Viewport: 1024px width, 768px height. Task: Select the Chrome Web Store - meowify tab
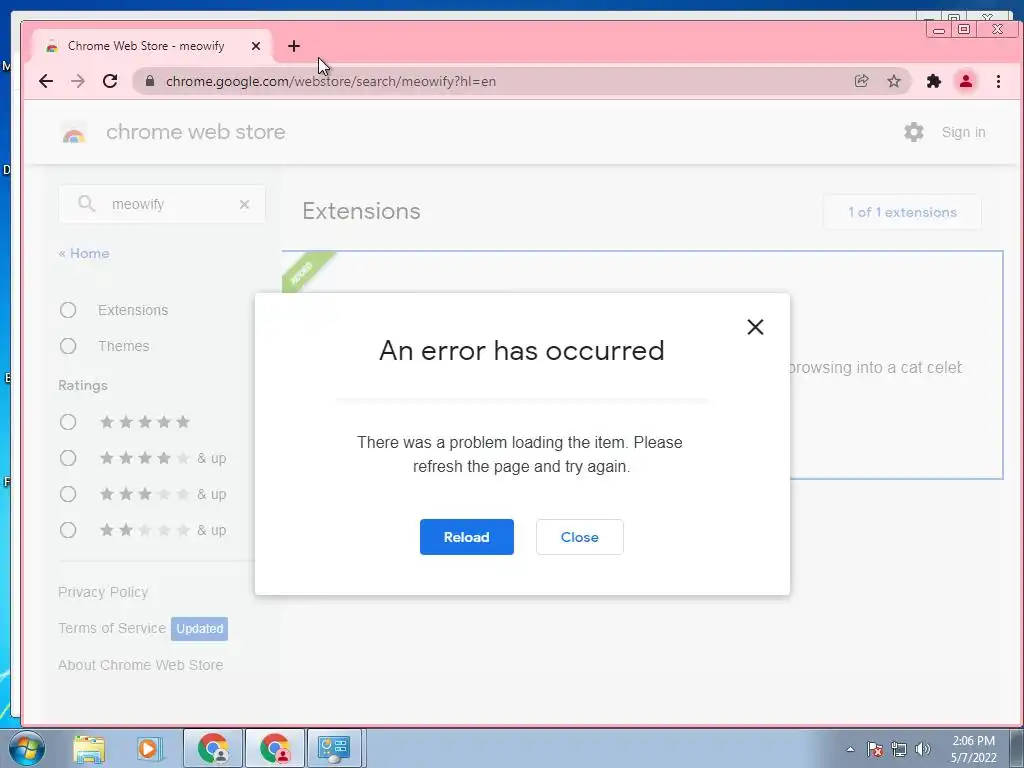[x=152, y=46]
